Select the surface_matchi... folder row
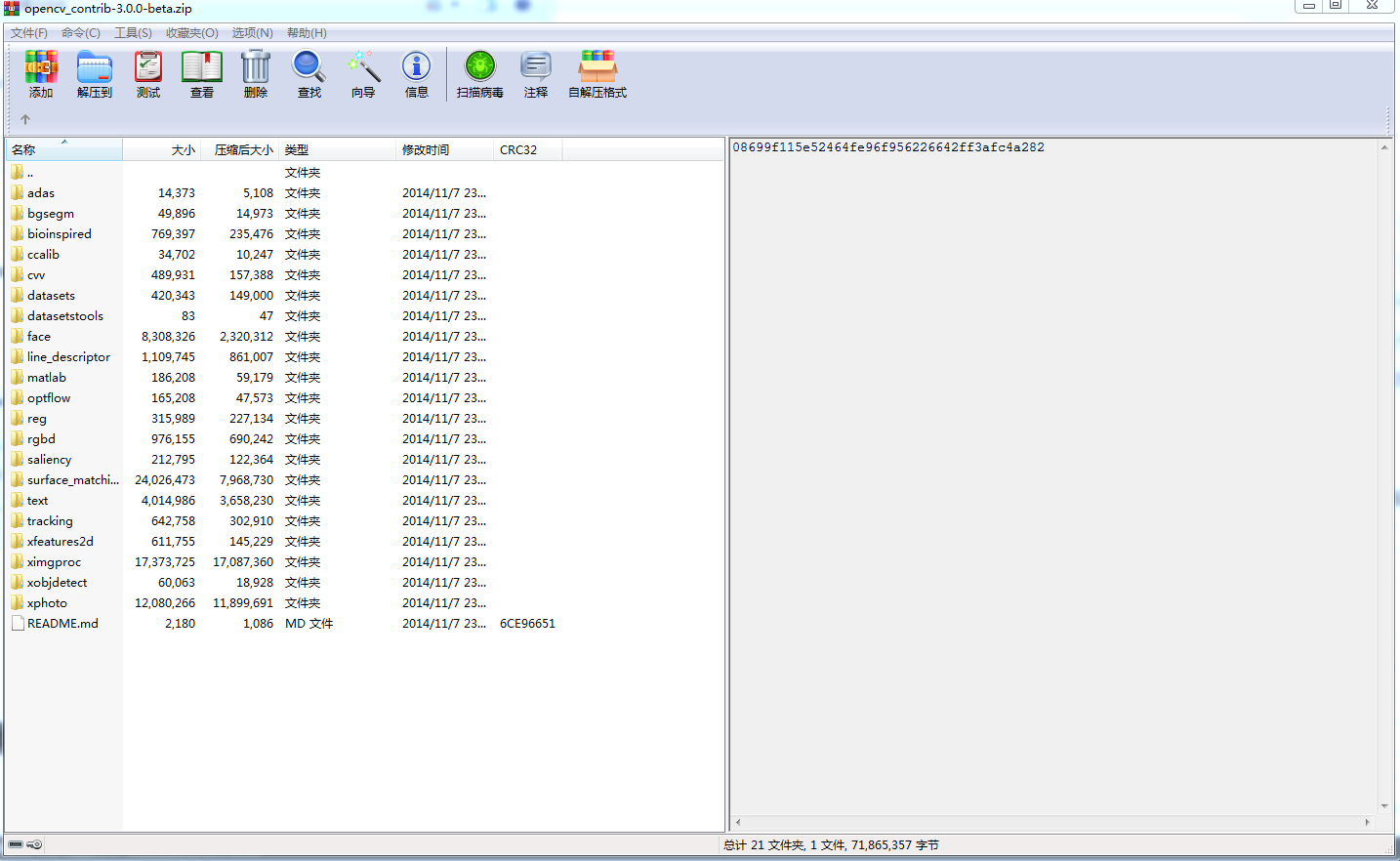This screenshot has width=1400, height=861. [284, 479]
